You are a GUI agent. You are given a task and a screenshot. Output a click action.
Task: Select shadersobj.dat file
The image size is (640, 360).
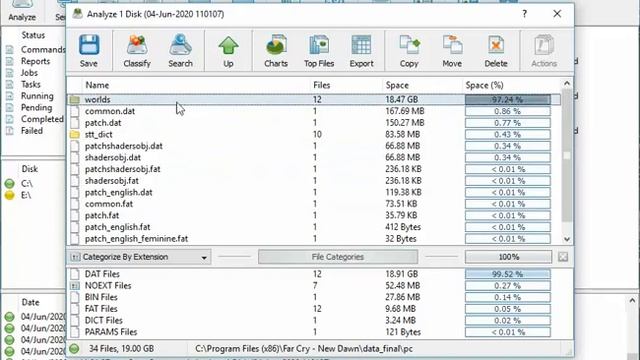point(313,157)
